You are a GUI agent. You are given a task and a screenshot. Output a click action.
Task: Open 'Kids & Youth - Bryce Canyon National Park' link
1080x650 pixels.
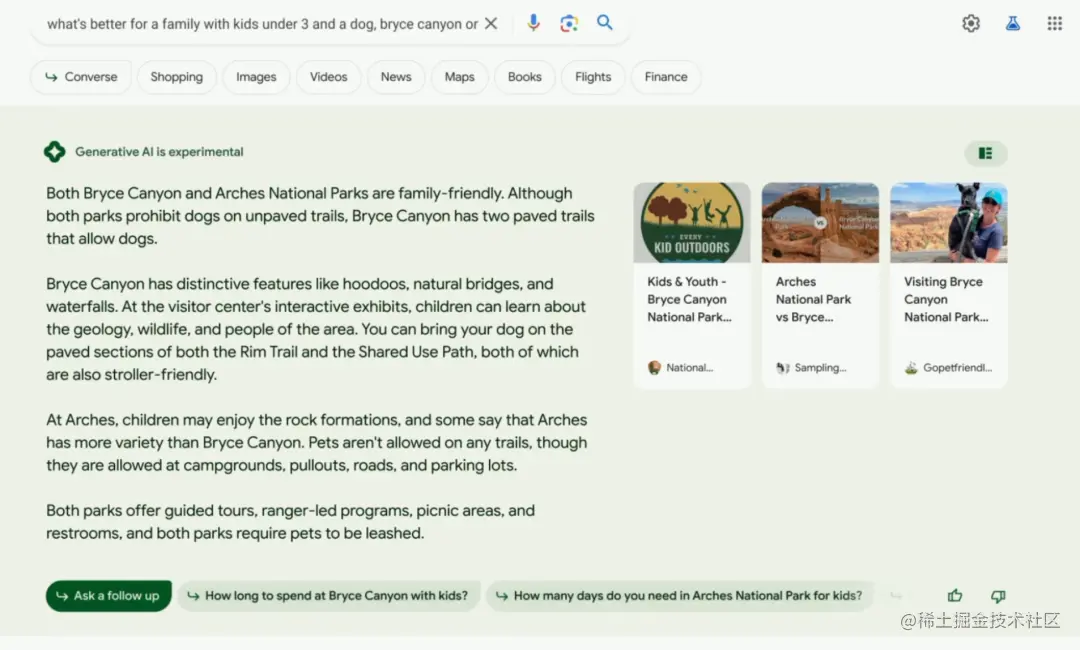click(689, 300)
